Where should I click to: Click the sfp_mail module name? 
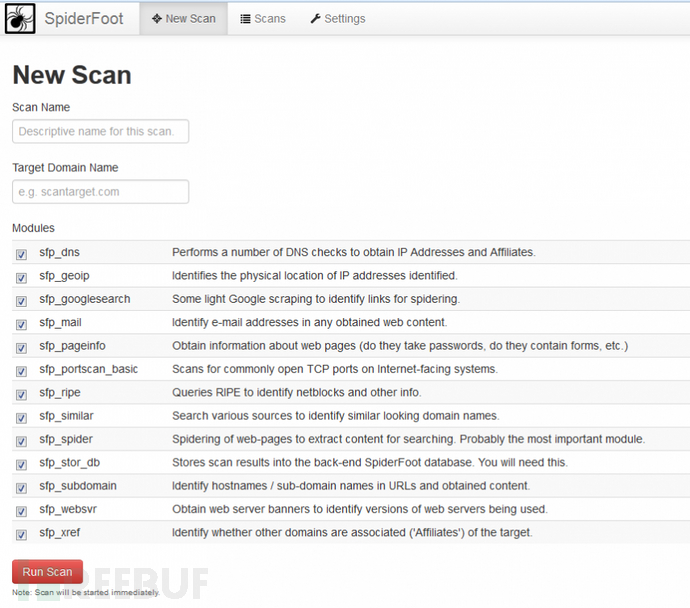coord(60,322)
